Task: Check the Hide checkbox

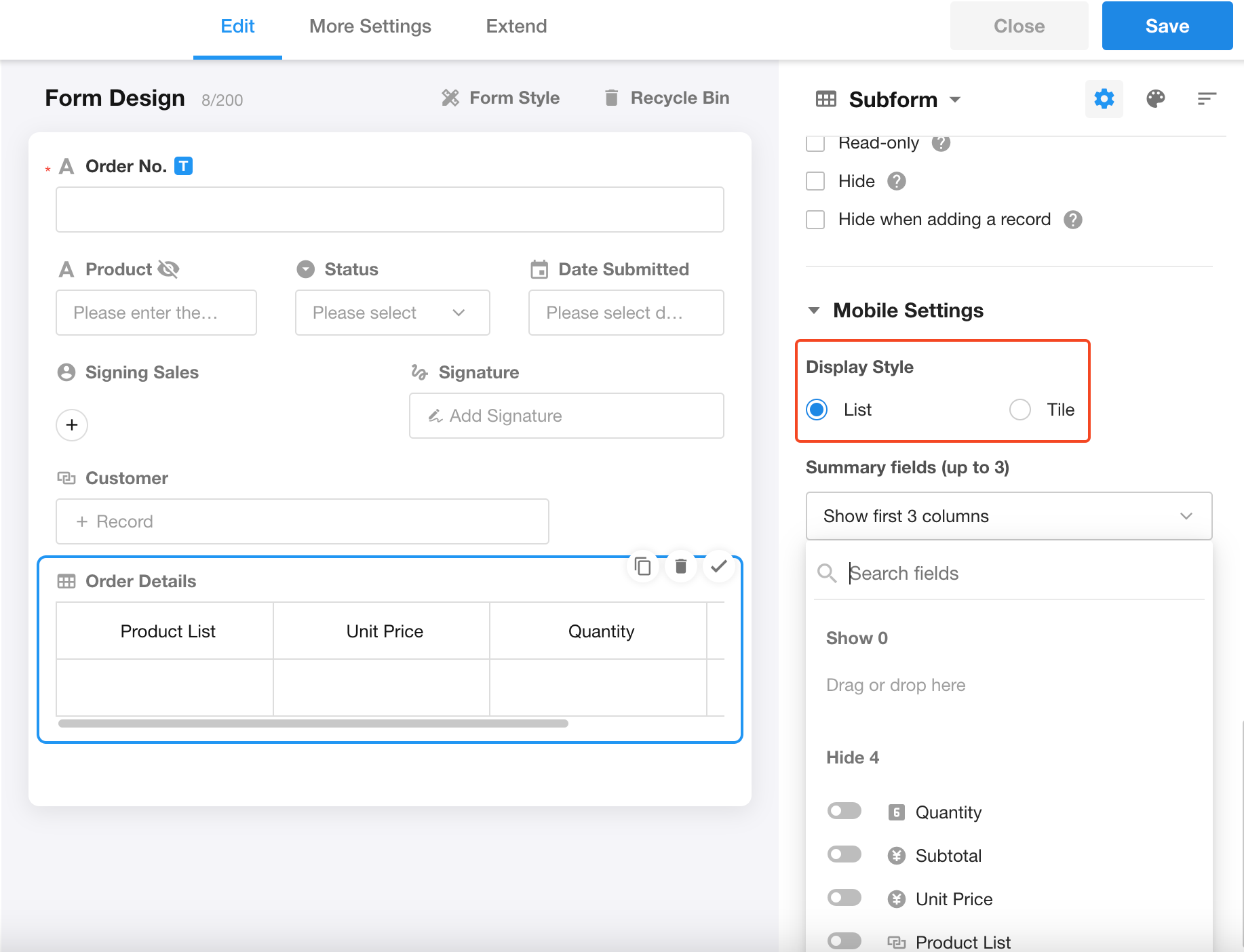Action: coord(815,181)
